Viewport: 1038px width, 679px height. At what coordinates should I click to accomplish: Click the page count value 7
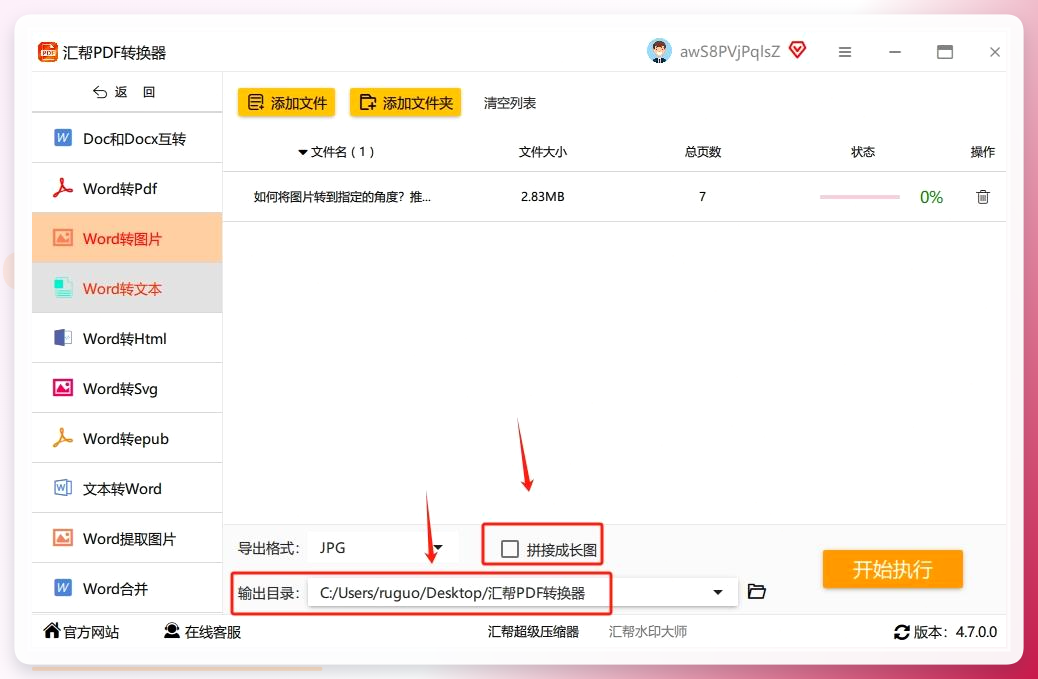click(x=702, y=197)
